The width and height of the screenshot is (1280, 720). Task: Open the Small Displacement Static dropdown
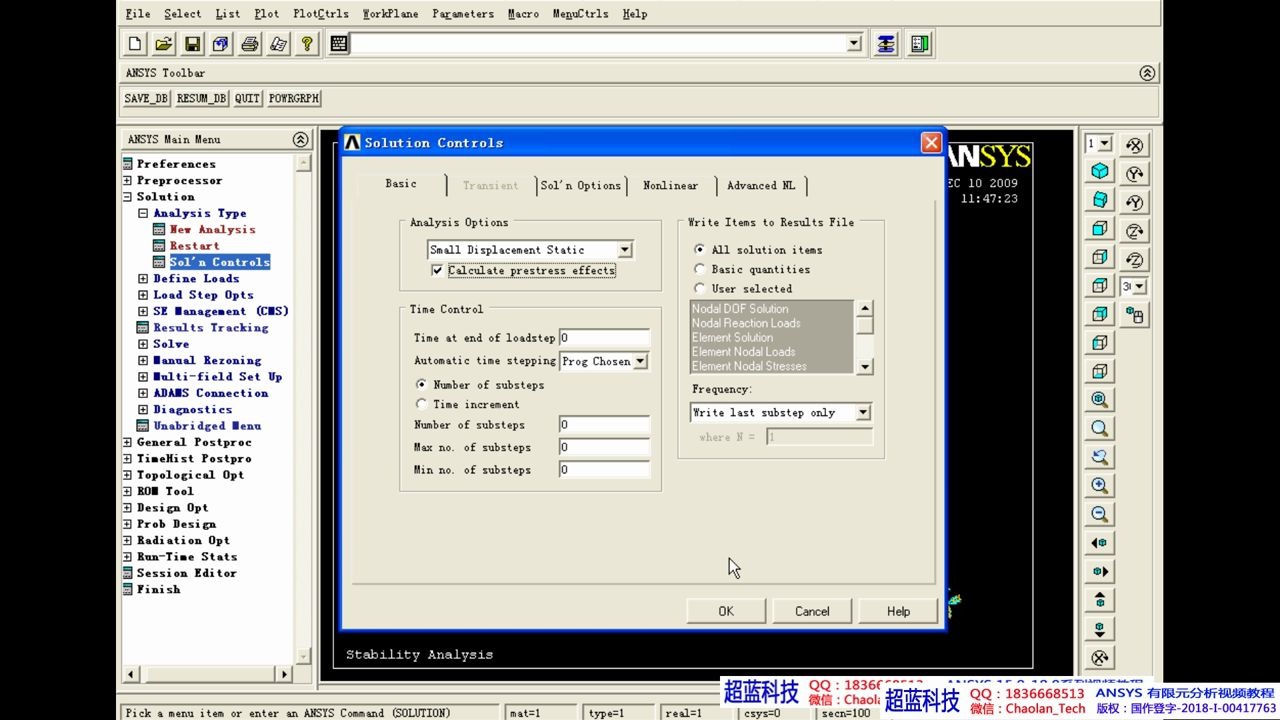pos(624,250)
